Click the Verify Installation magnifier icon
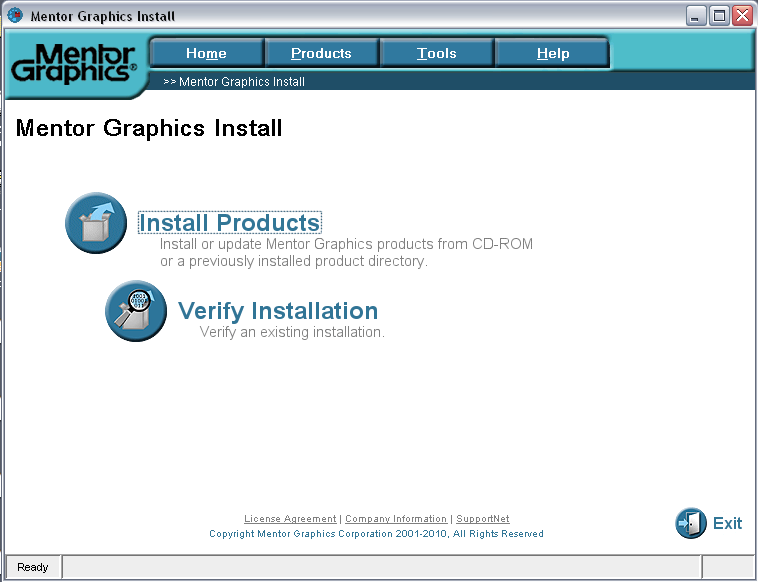The width and height of the screenshot is (758, 582). pyautogui.click(x=136, y=311)
